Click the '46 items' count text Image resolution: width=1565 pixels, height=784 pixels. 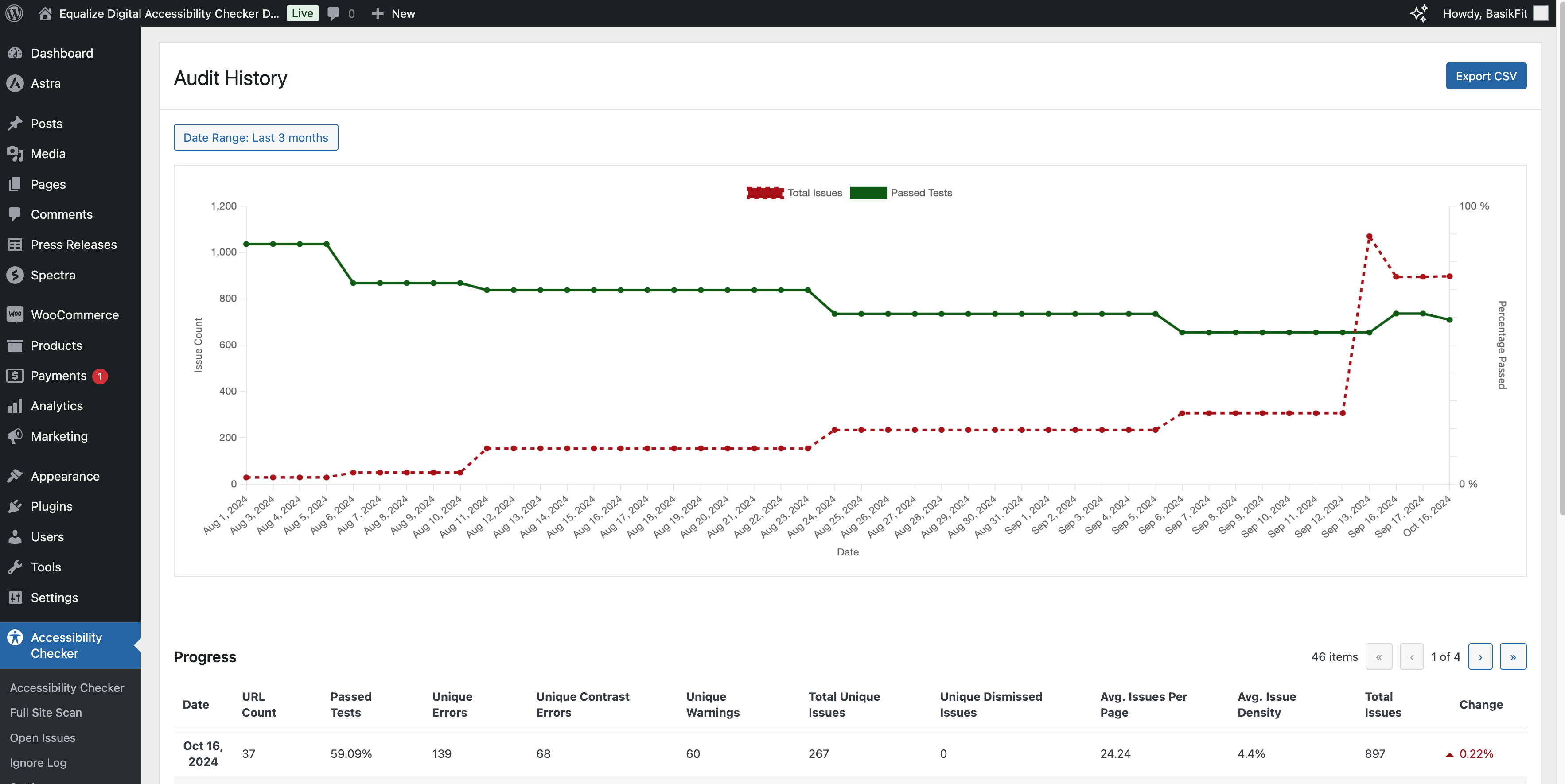pyautogui.click(x=1334, y=656)
